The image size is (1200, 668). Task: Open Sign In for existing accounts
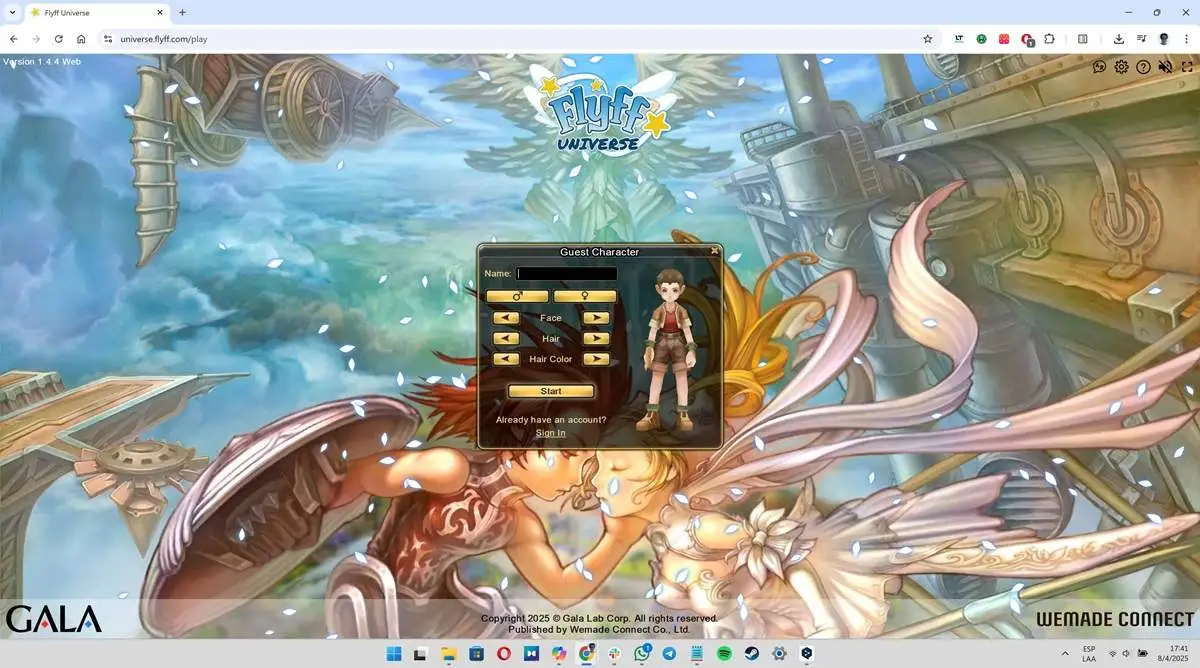[550, 432]
